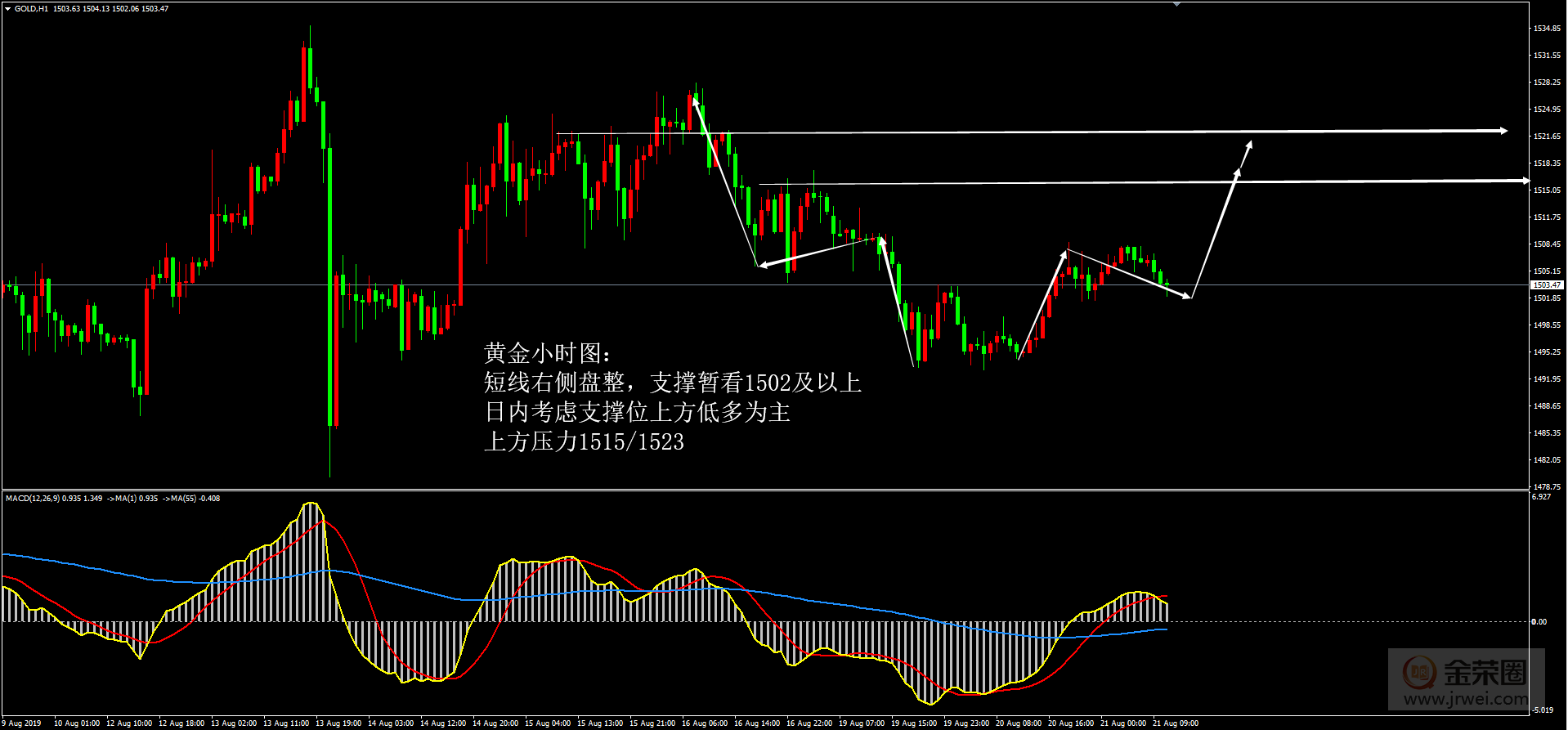
Task: Click time axis label 19 Aug 23:00
Action: tap(966, 723)
